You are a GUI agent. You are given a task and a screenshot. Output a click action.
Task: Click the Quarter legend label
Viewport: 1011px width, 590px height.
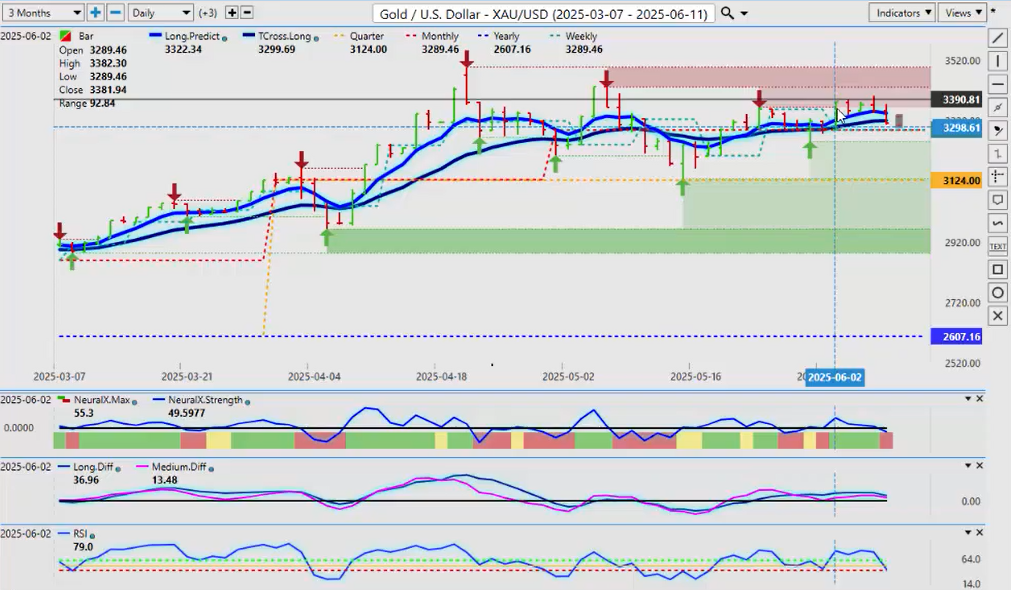pos(367,36)
